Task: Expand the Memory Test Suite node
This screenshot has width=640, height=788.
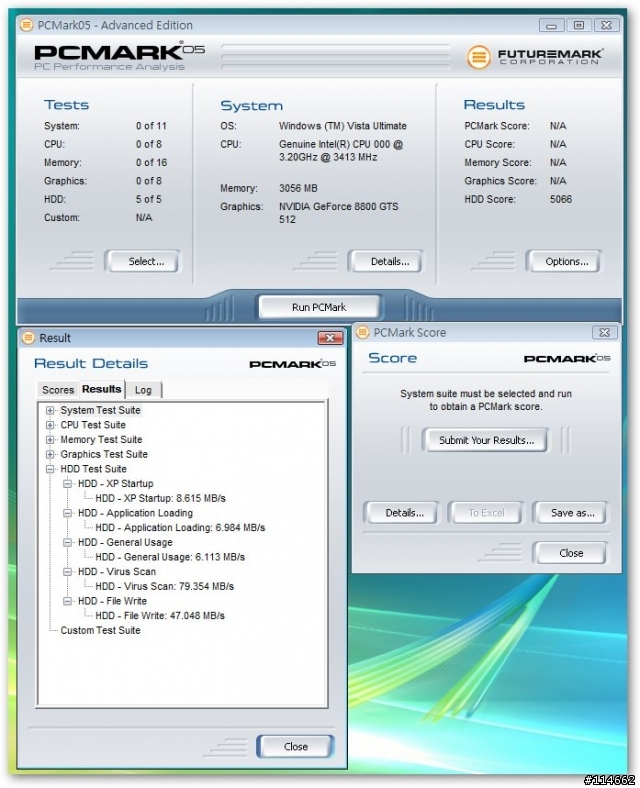Action: [x=50, y=439]
